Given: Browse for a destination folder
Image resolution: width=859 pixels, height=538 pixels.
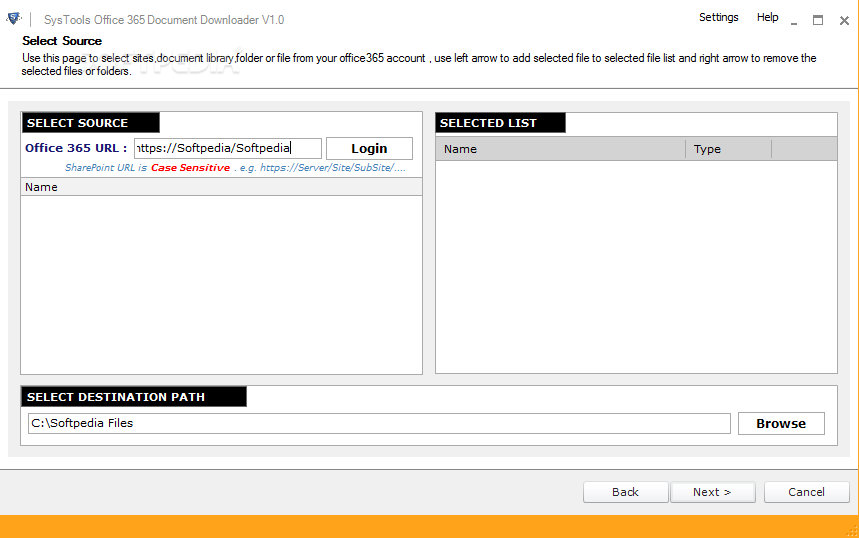Looking at the screenshot, I should tap(781, 423).
